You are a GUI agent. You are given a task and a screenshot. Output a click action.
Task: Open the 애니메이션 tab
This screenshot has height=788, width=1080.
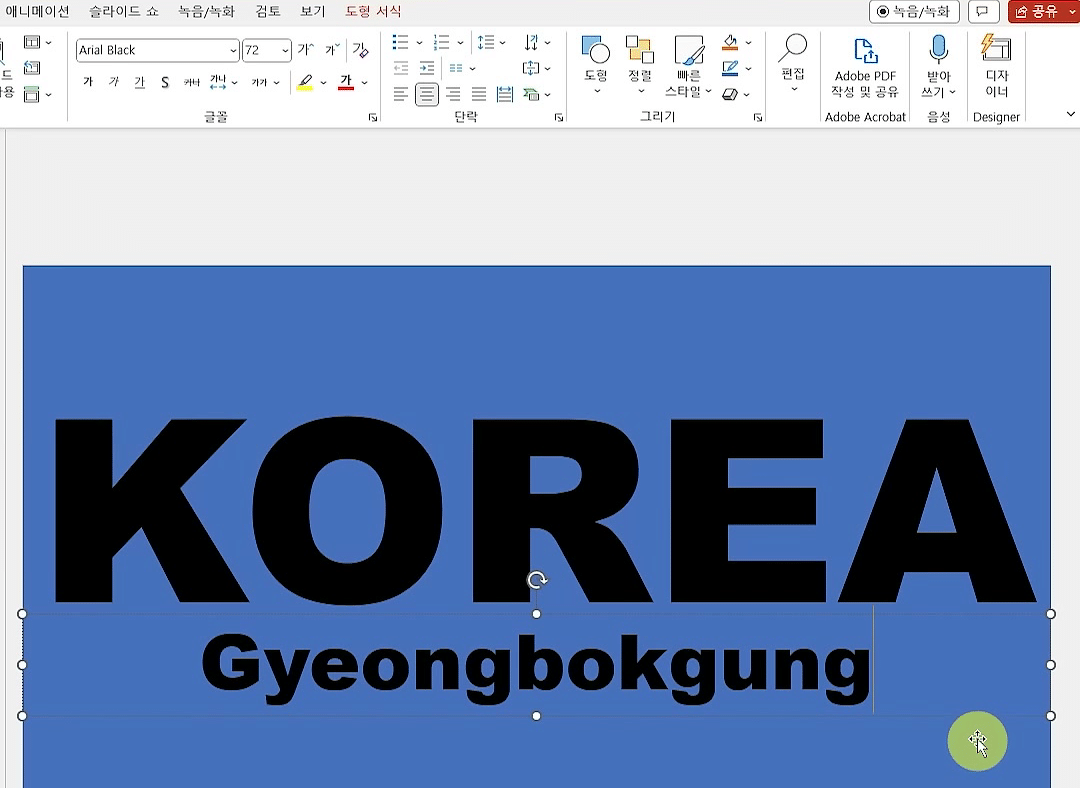pos(37,11)
